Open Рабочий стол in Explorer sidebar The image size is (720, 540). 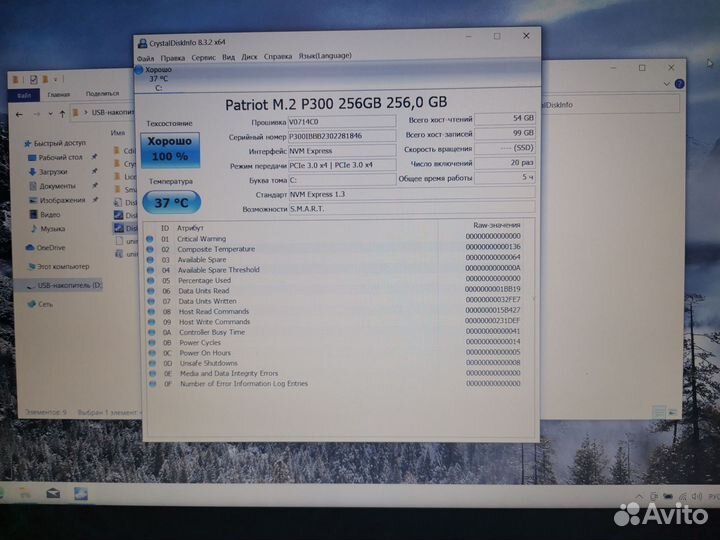55,158
